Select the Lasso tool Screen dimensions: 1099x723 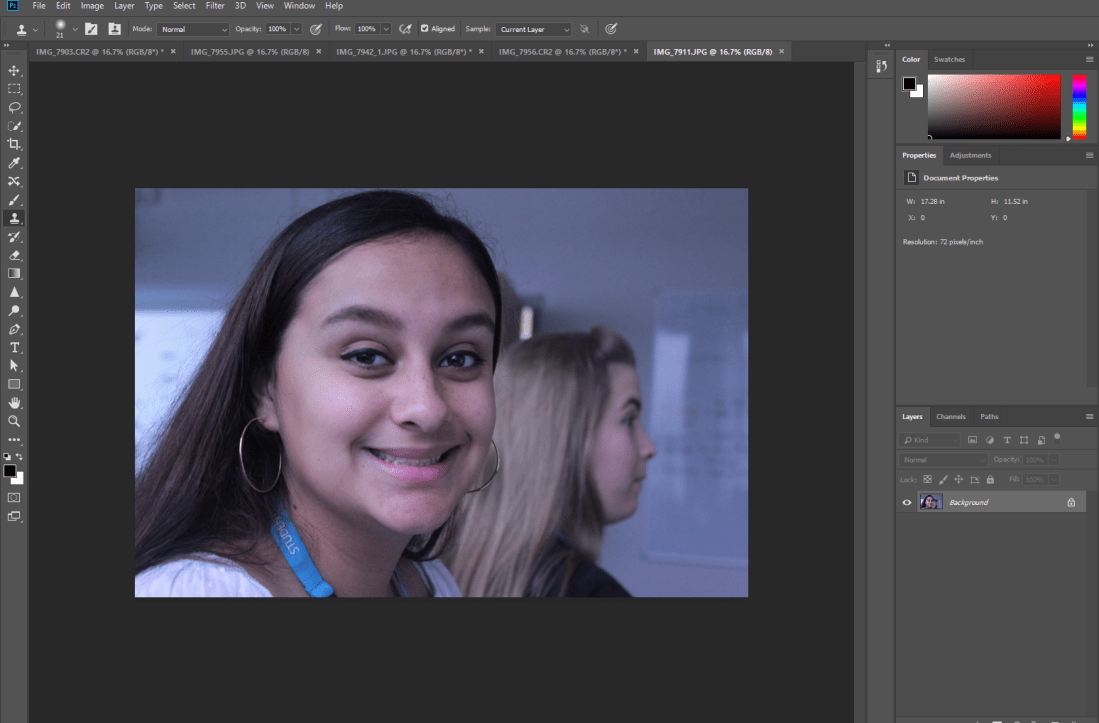click(14, 107)
